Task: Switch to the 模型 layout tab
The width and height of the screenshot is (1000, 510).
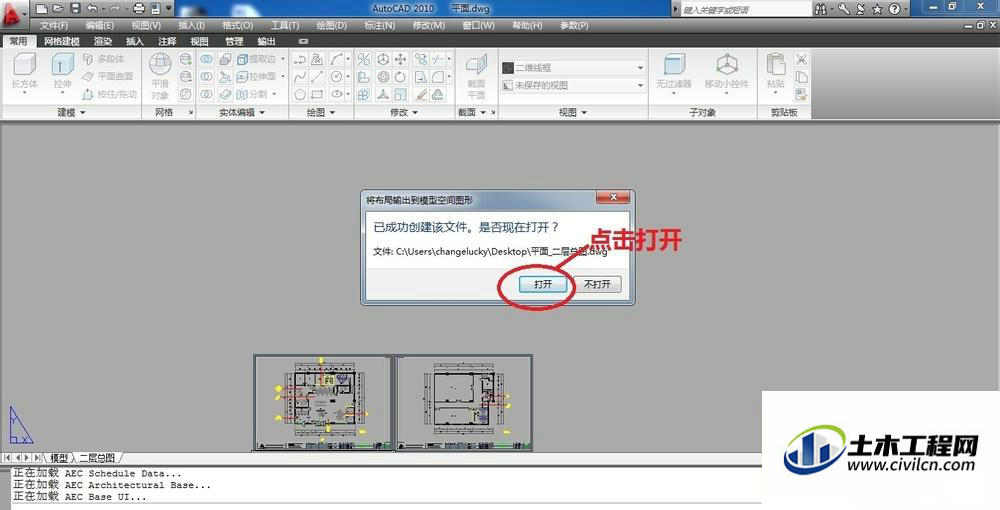Action: (59, 458)
